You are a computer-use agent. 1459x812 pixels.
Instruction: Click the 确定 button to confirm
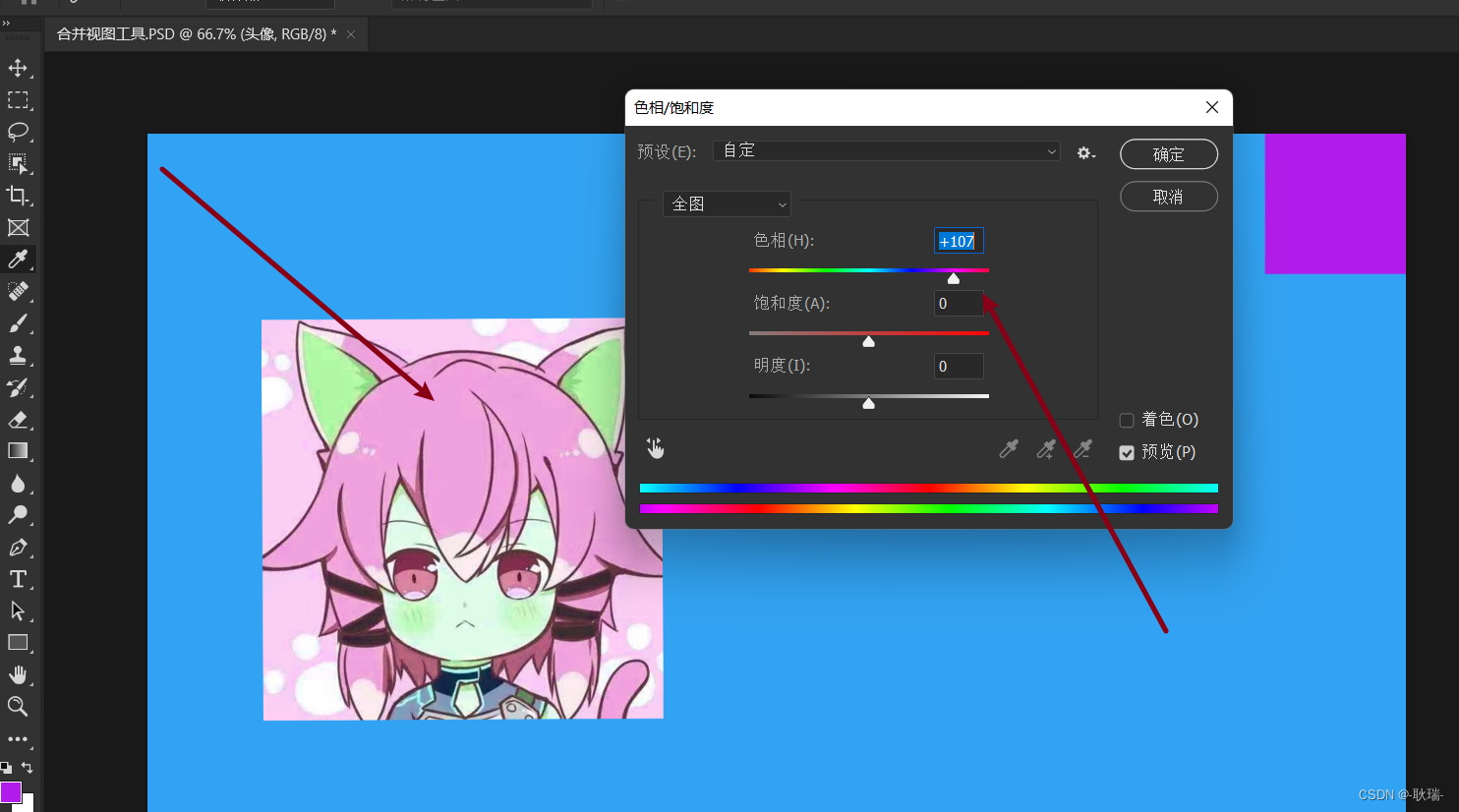click(1168, 154)
